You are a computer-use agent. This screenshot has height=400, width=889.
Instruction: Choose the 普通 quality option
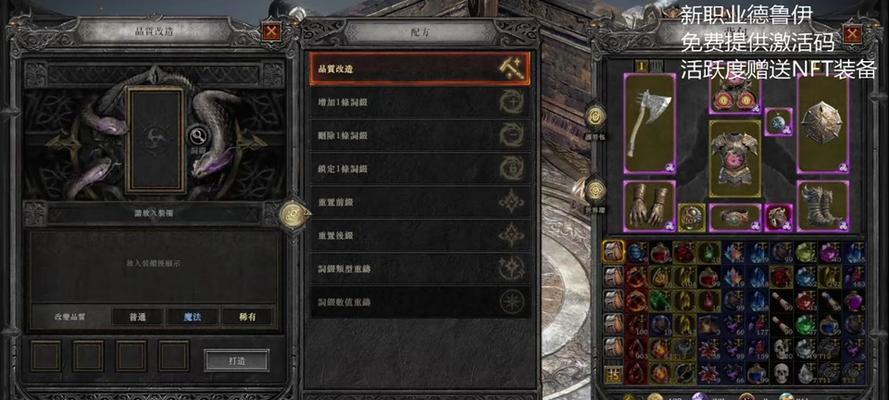pyautogui.click(x=138, y=317)
